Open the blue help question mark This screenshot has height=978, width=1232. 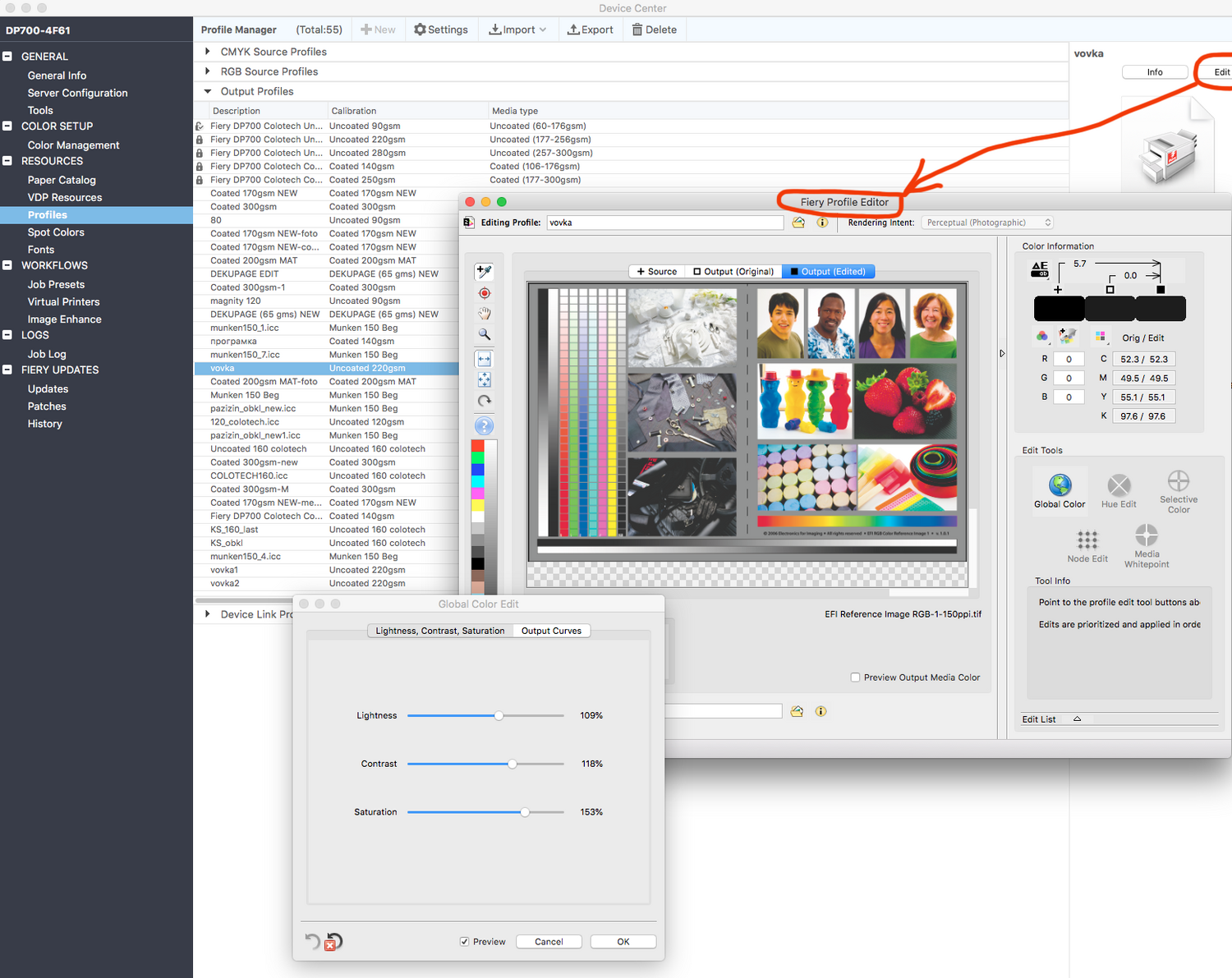(x=485, y=425)
